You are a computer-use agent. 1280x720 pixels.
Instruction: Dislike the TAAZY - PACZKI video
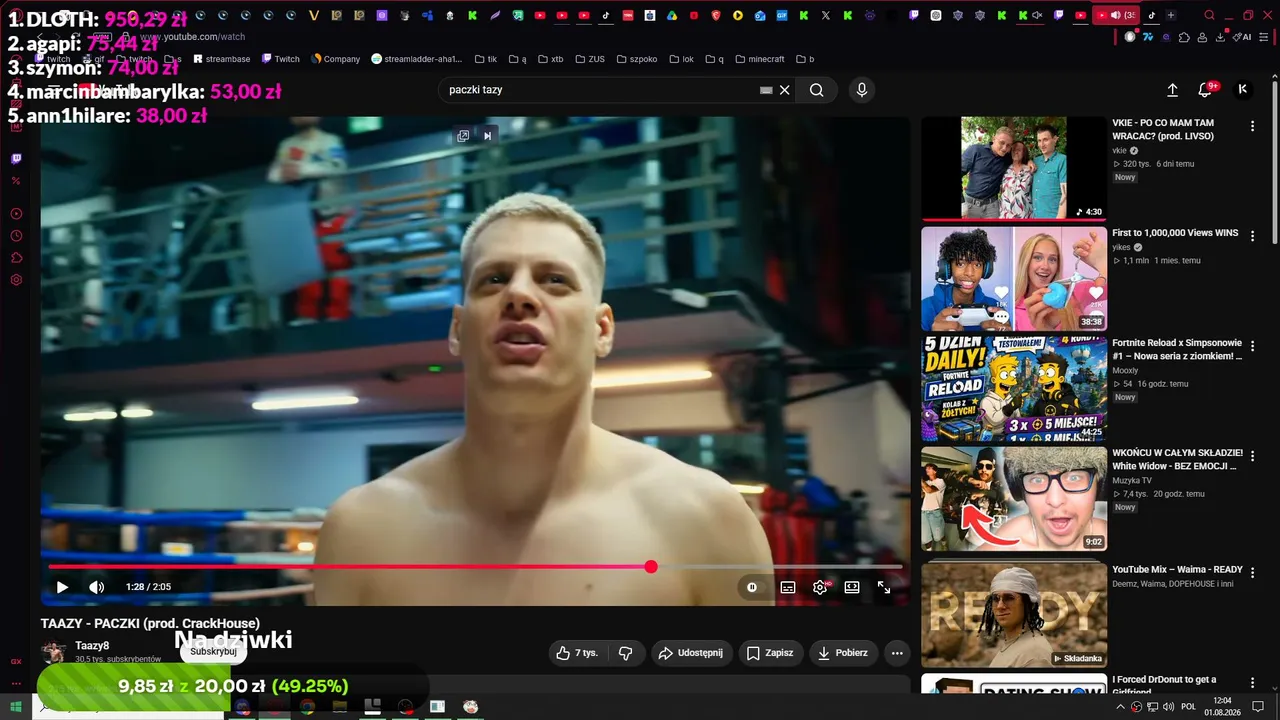626,653
